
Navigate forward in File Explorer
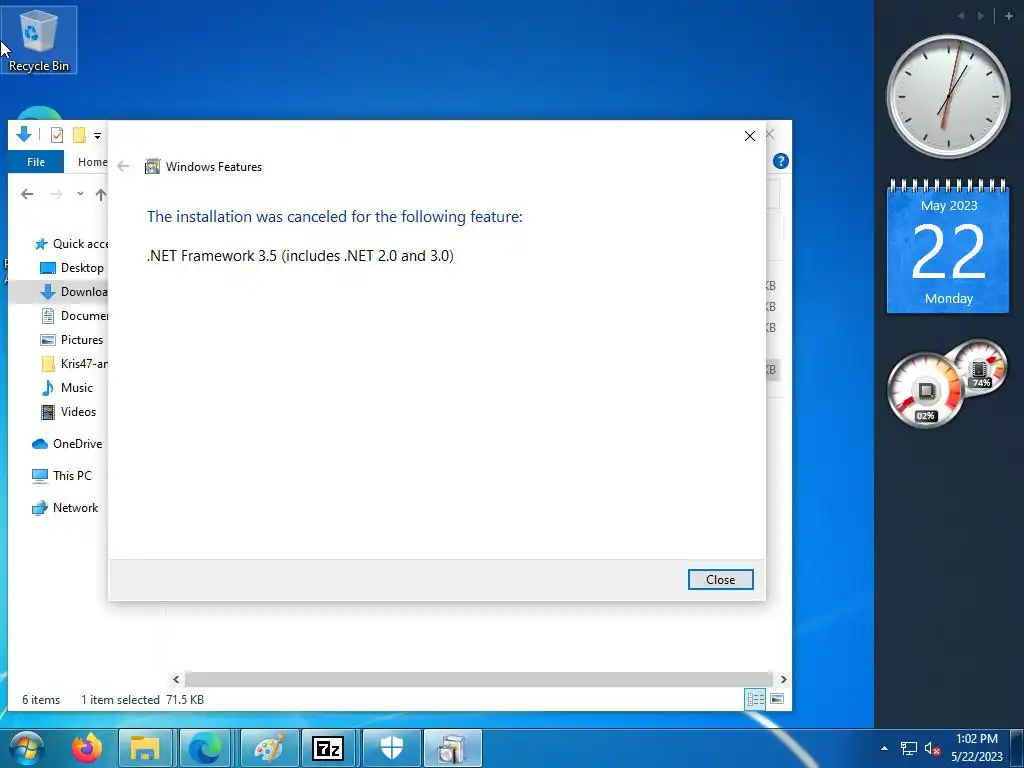(57, 194)
